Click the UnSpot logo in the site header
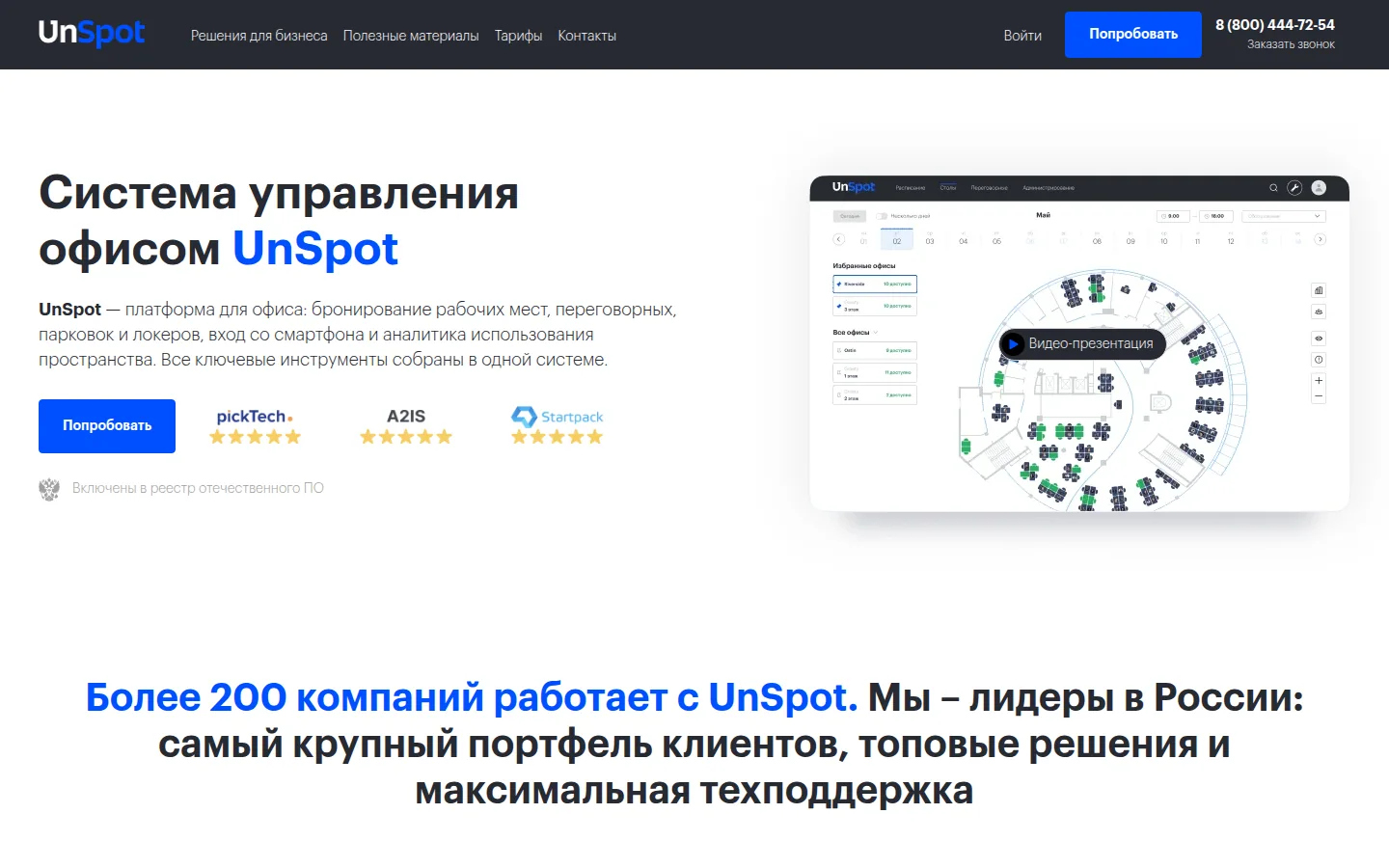1389x868 pixels. point(92,34)
